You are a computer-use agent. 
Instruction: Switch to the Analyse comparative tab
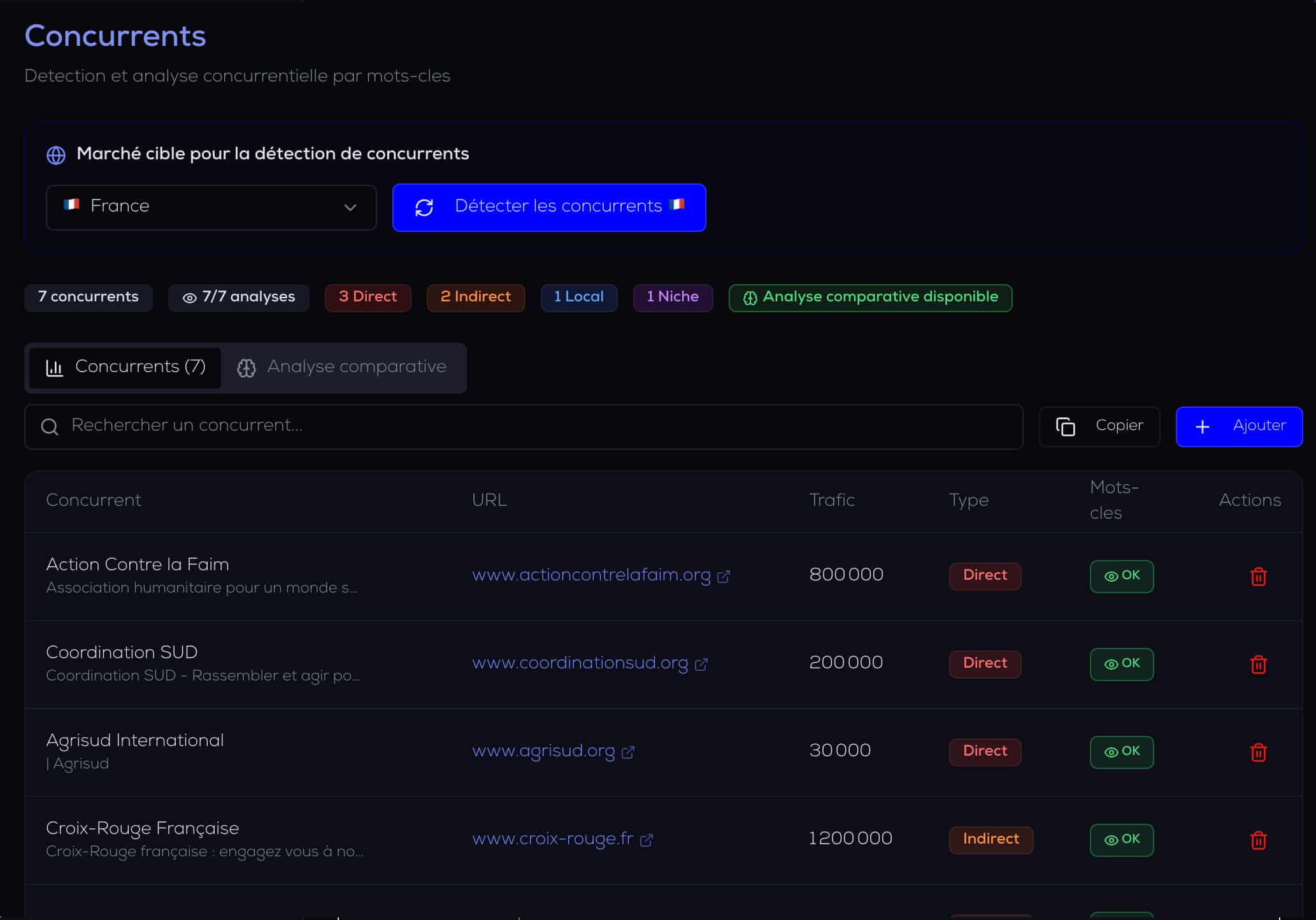(342, 368)
